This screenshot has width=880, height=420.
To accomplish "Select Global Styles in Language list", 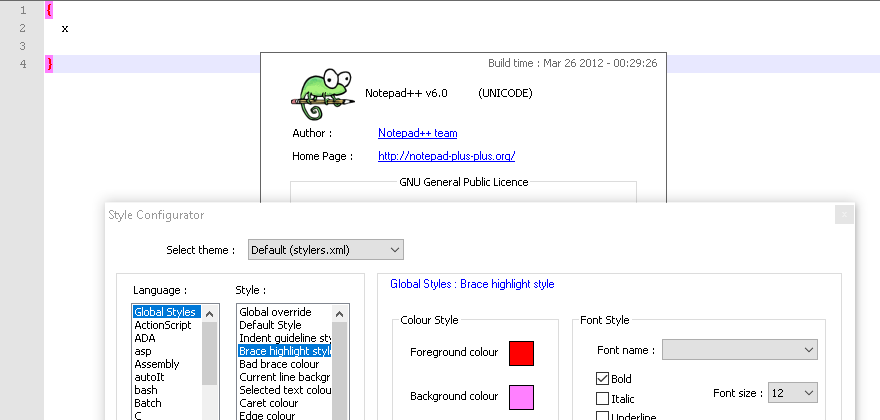I will pyautogui.click(x=166, y=312).
